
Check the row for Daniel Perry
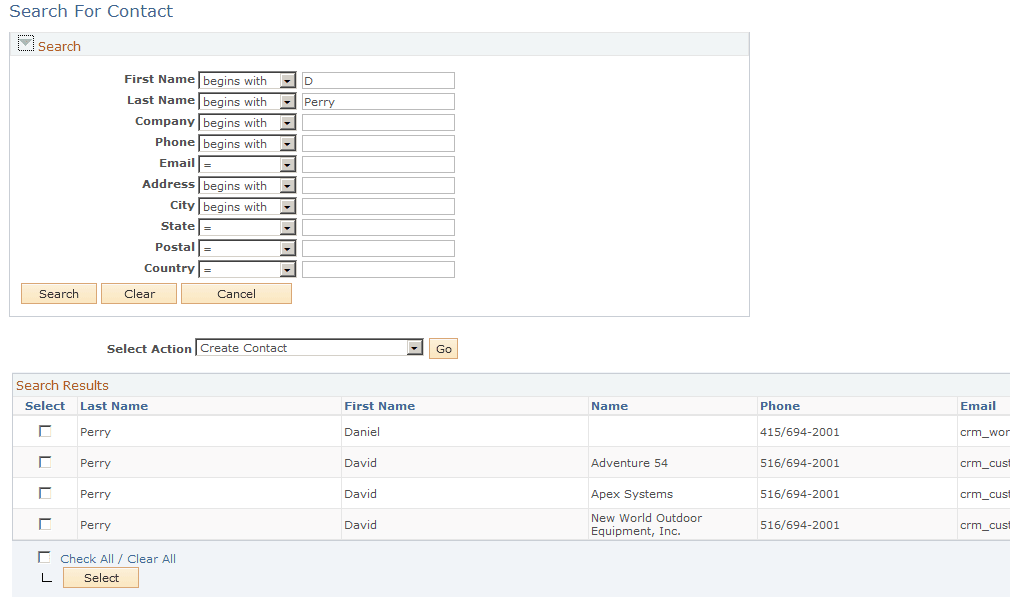pyautogui.click(x=44, y=431)
